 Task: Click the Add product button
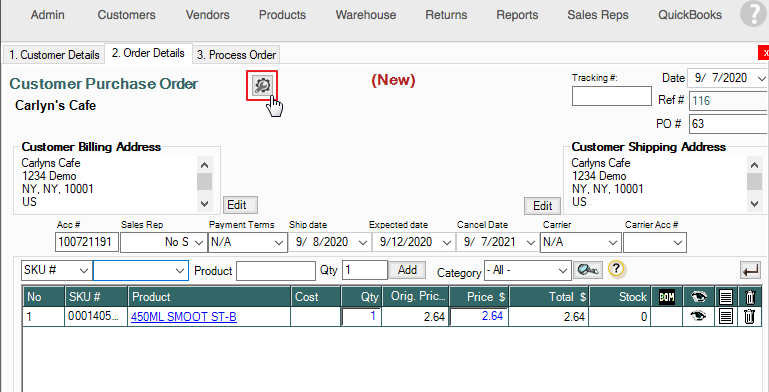[407, 270]
